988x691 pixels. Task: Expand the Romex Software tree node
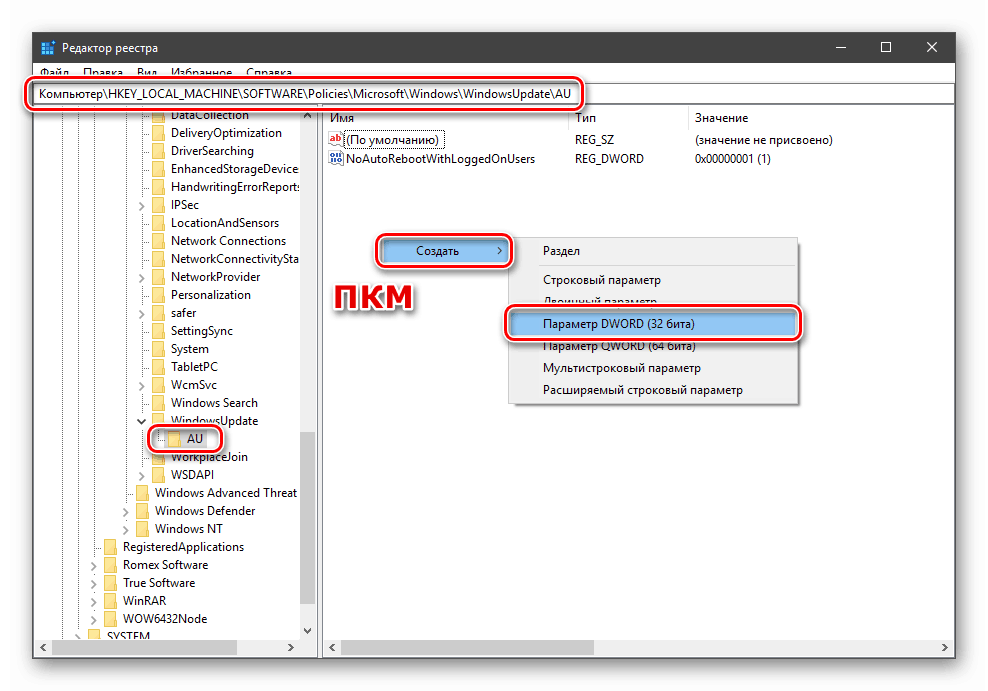tap(94, 566)
